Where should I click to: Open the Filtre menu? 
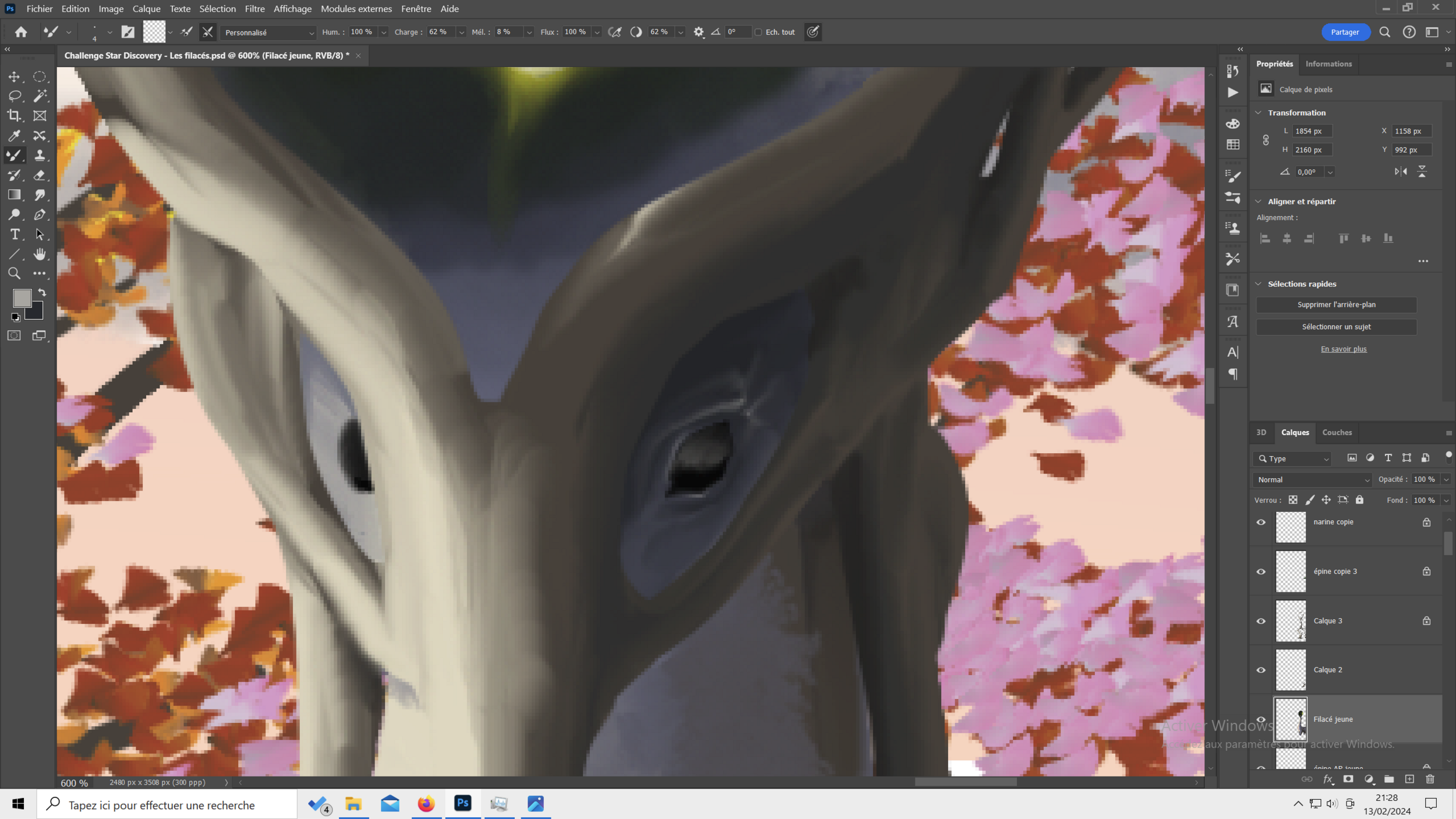pyautogui.click(x=255, y=9)
